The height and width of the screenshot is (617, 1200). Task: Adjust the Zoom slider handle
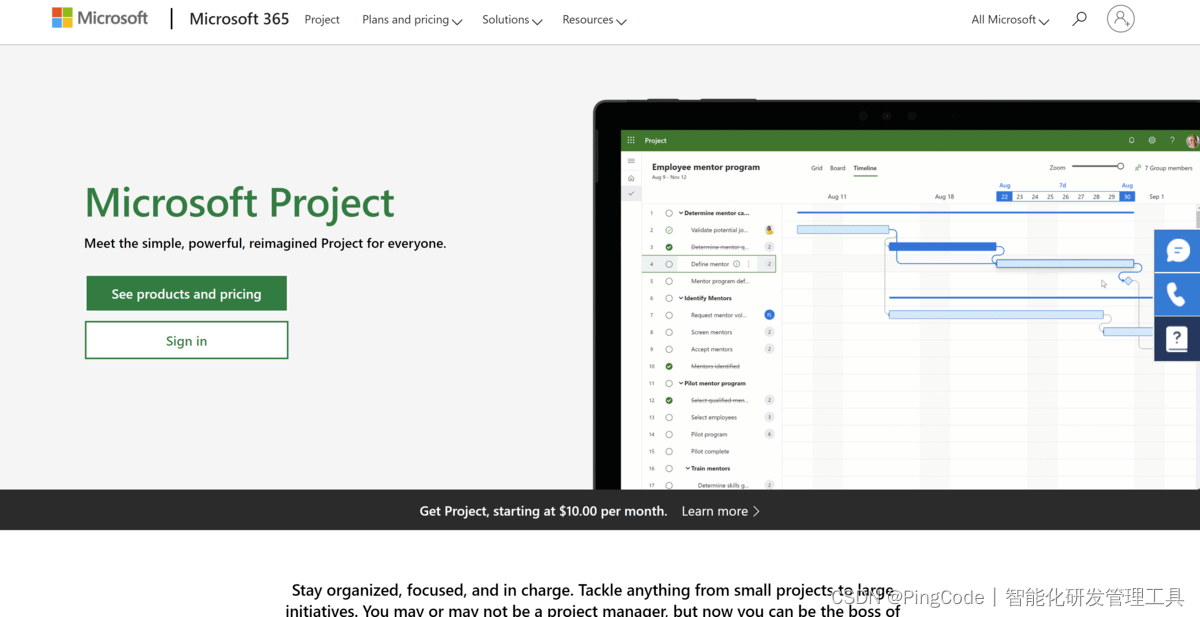1120,167
